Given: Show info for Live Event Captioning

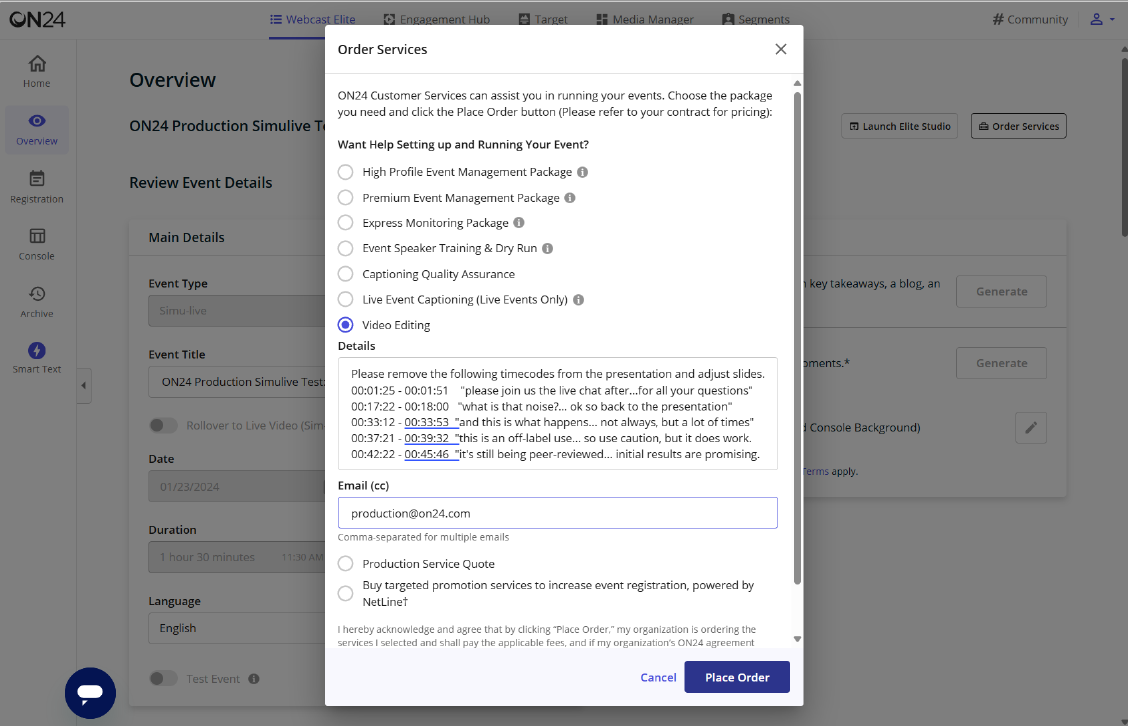Looking at the screenshot, I should (578, 299).
